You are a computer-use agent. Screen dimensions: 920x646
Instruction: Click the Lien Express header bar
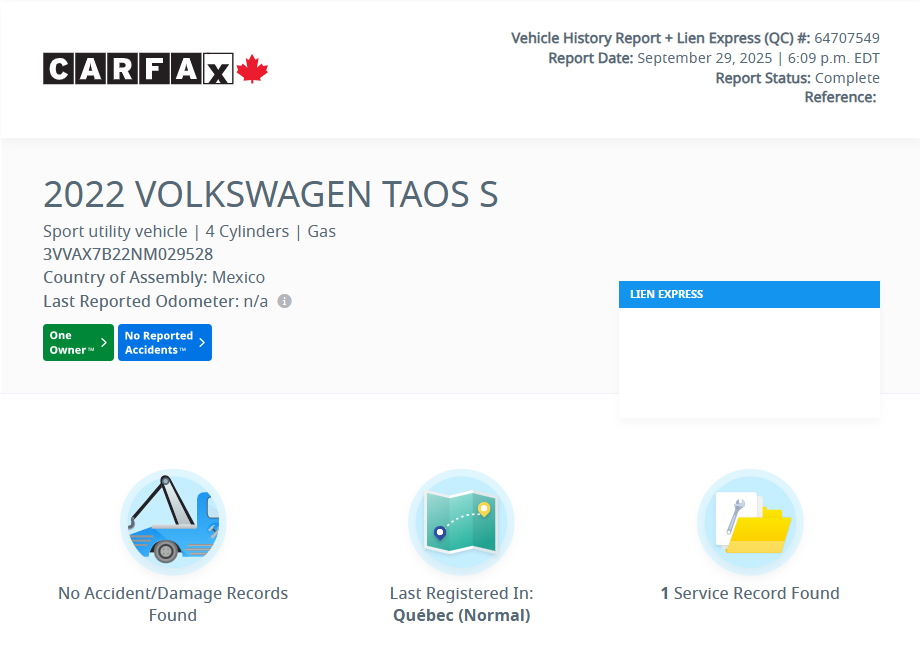[x=749, y=294]
